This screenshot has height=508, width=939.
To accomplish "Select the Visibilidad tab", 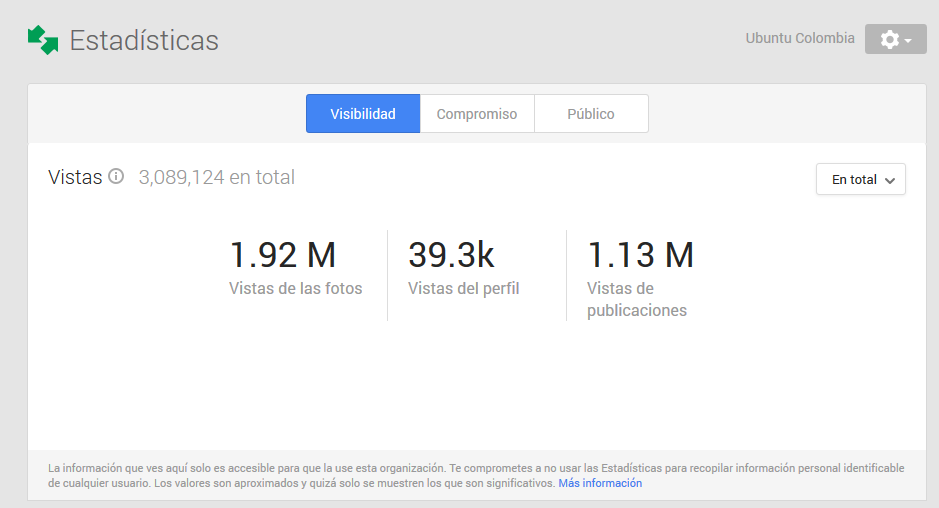I will [363, 114].
